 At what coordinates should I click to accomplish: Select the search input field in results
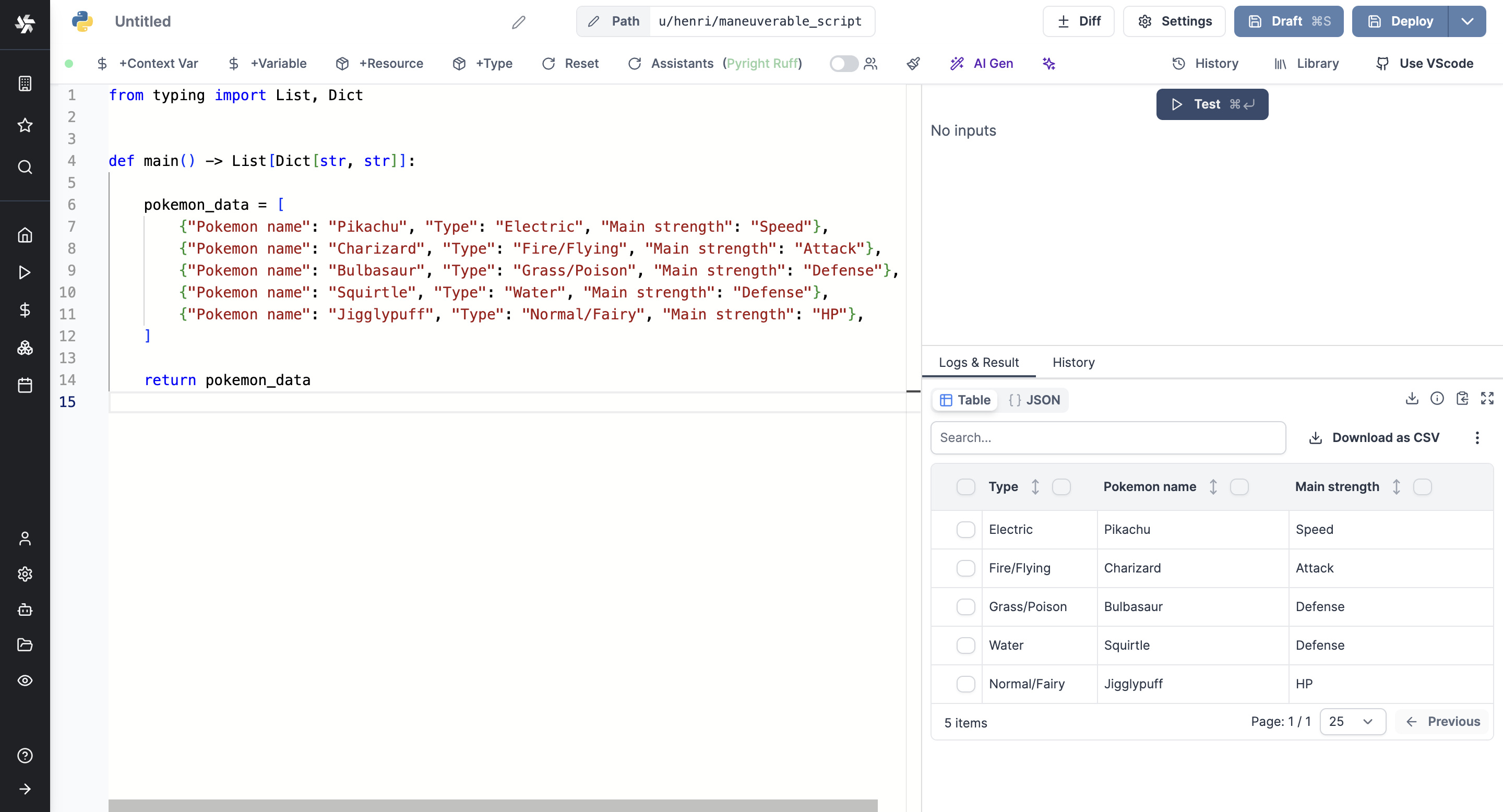click(x=1108, y=437)
